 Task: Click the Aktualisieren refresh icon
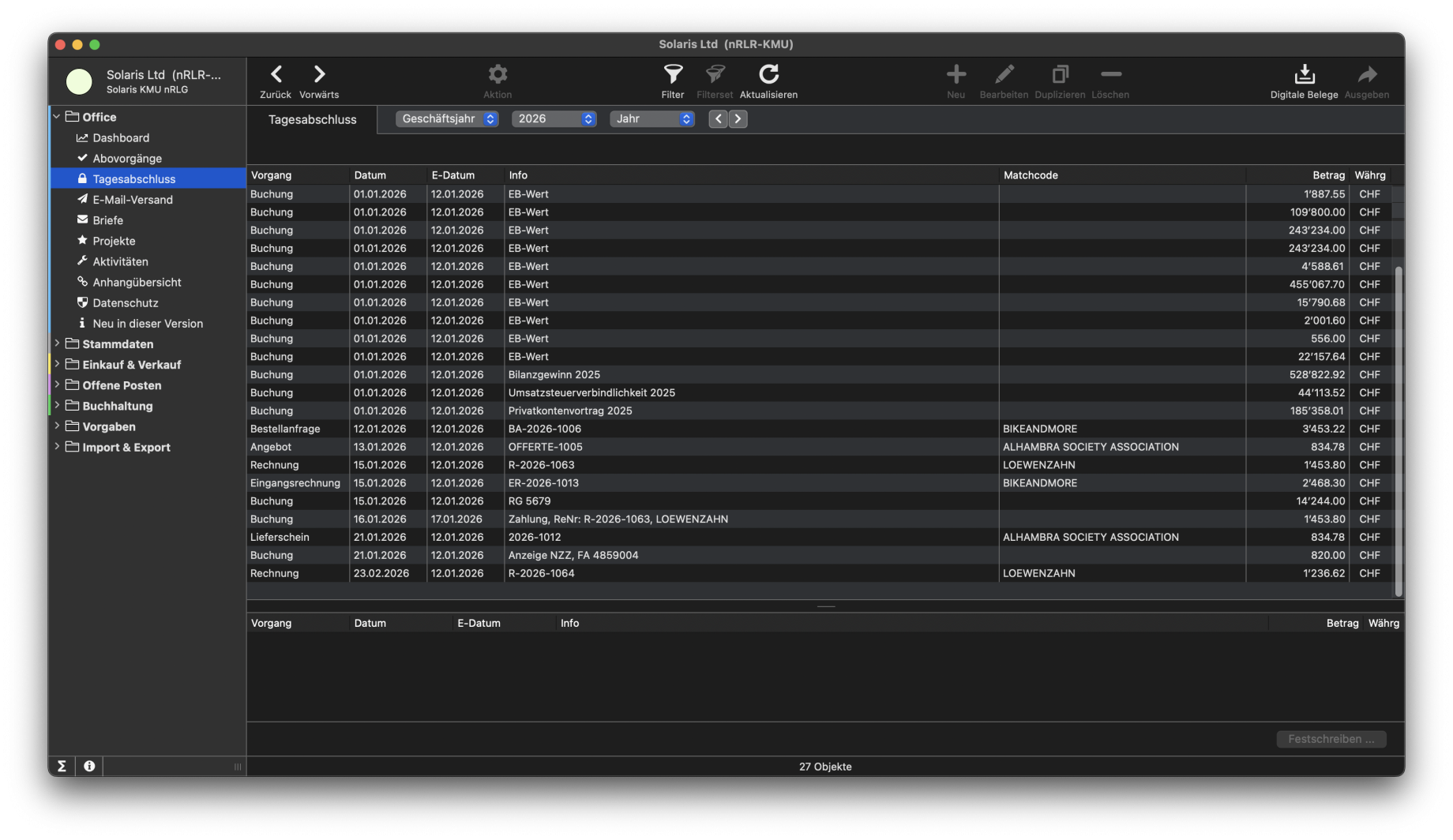click(768, 75)
